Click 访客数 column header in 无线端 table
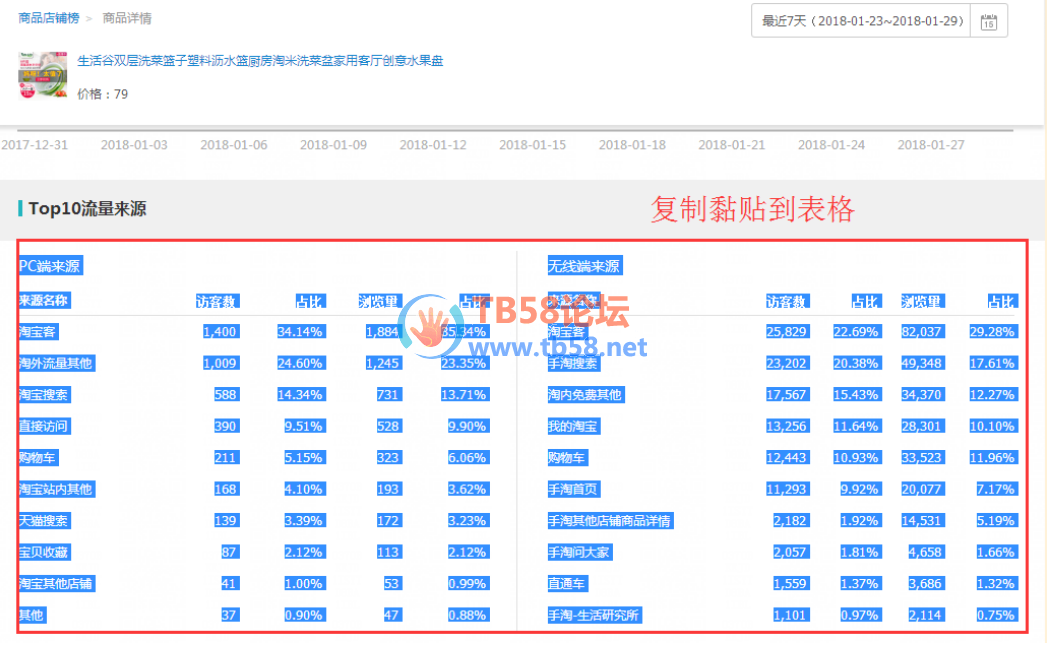This screenshot has width=1047, height=654. tap(787, 301)
